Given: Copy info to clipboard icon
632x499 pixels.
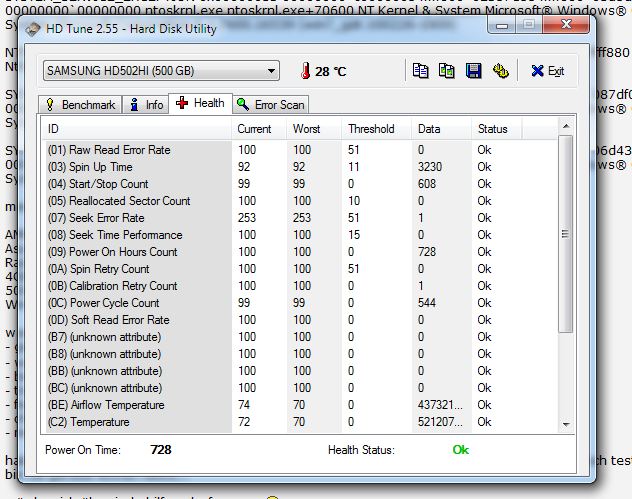Looking at the screenshot, I should (420, 71).
